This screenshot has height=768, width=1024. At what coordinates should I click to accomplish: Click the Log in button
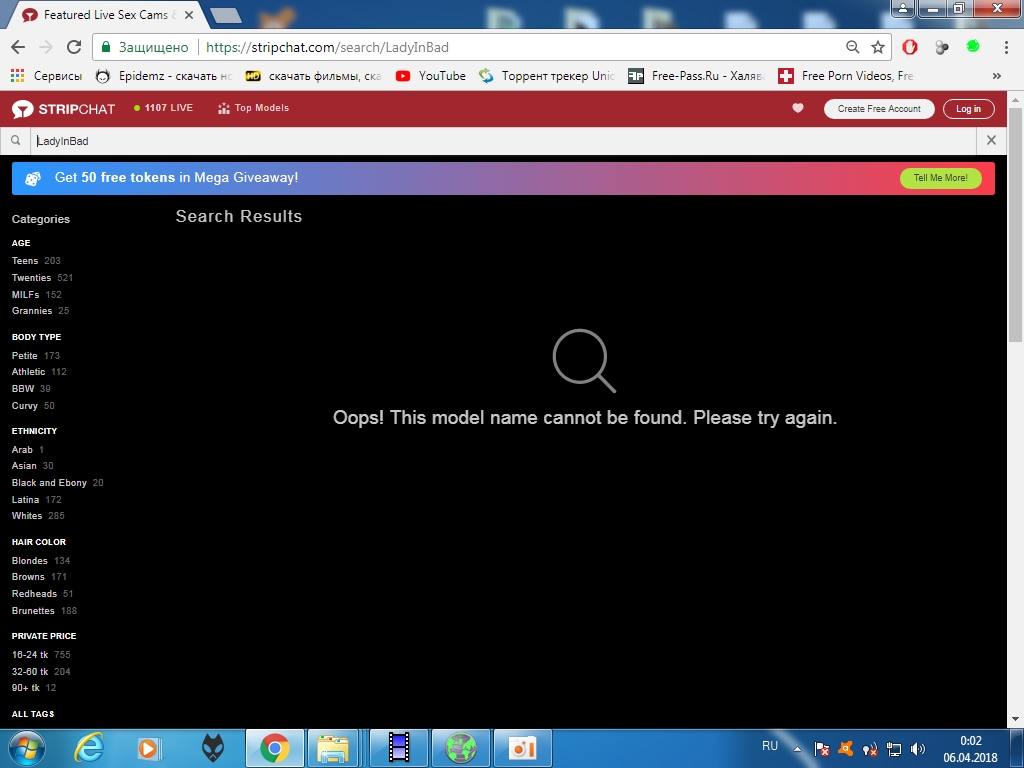pos(968,108)
